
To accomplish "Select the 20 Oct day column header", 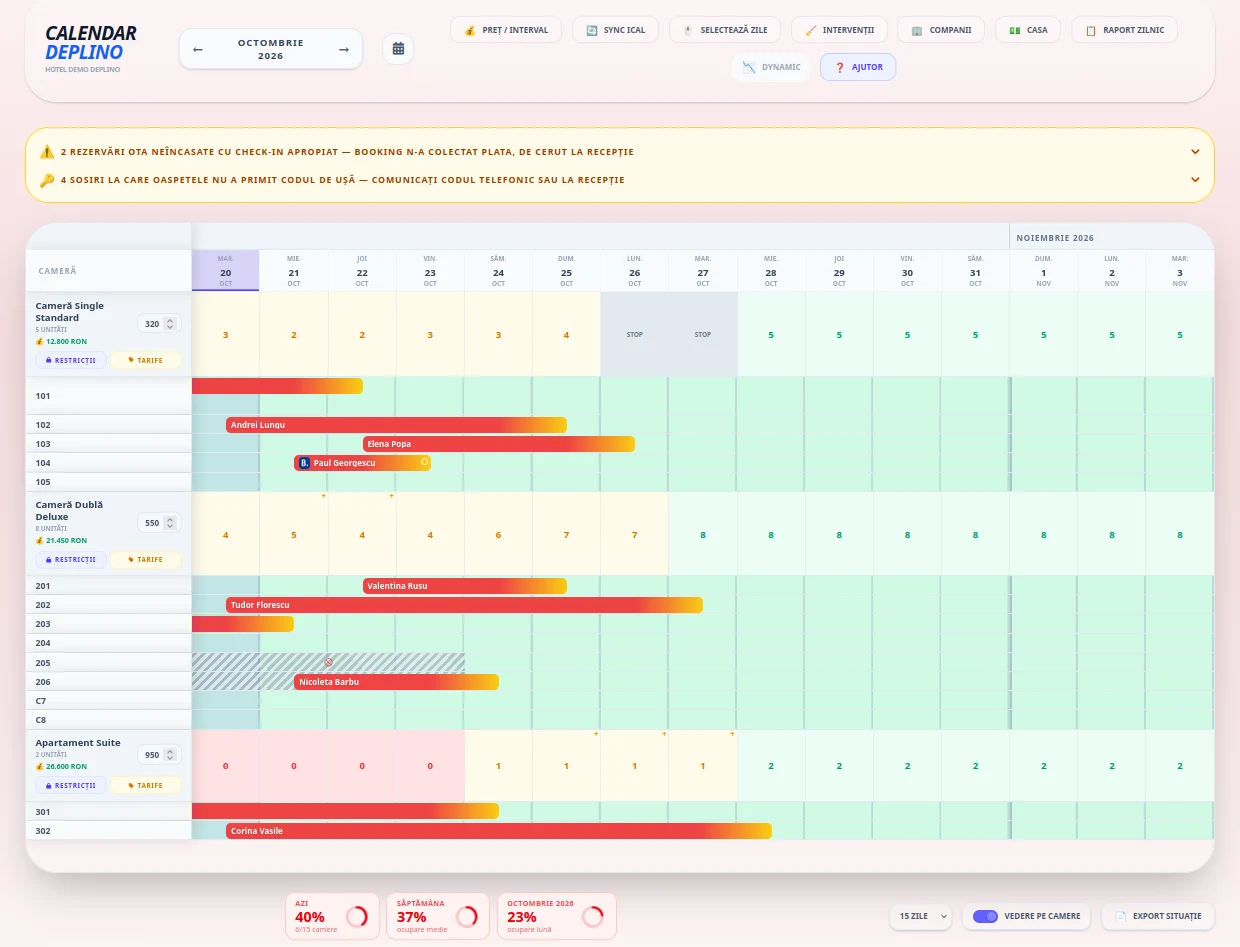I will coord(225,270).
